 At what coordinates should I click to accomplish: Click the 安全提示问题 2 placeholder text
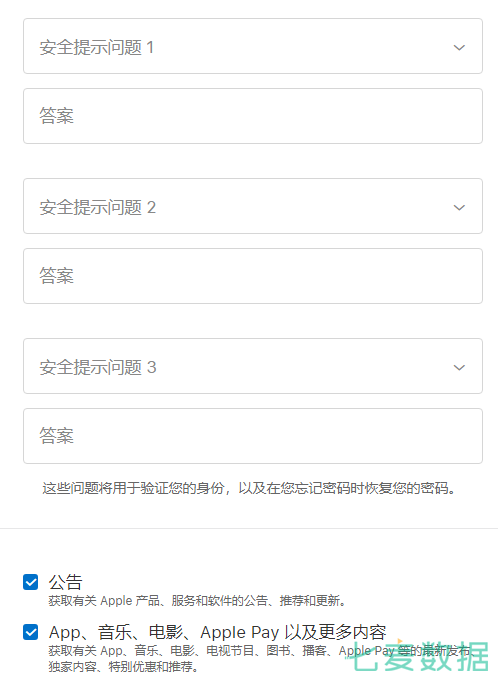coord(98,207)
